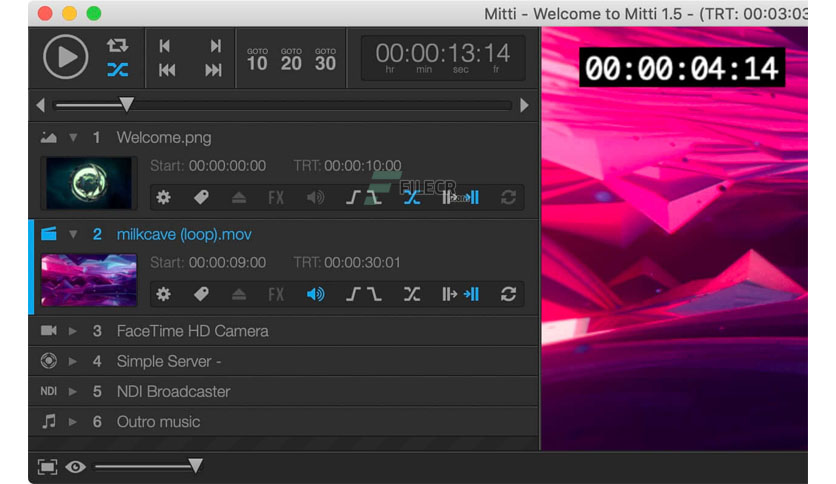Toggle play-on-start icon for milkcave (loop).mov
This screenshot has height=484, width=836.
click(449, 294)
